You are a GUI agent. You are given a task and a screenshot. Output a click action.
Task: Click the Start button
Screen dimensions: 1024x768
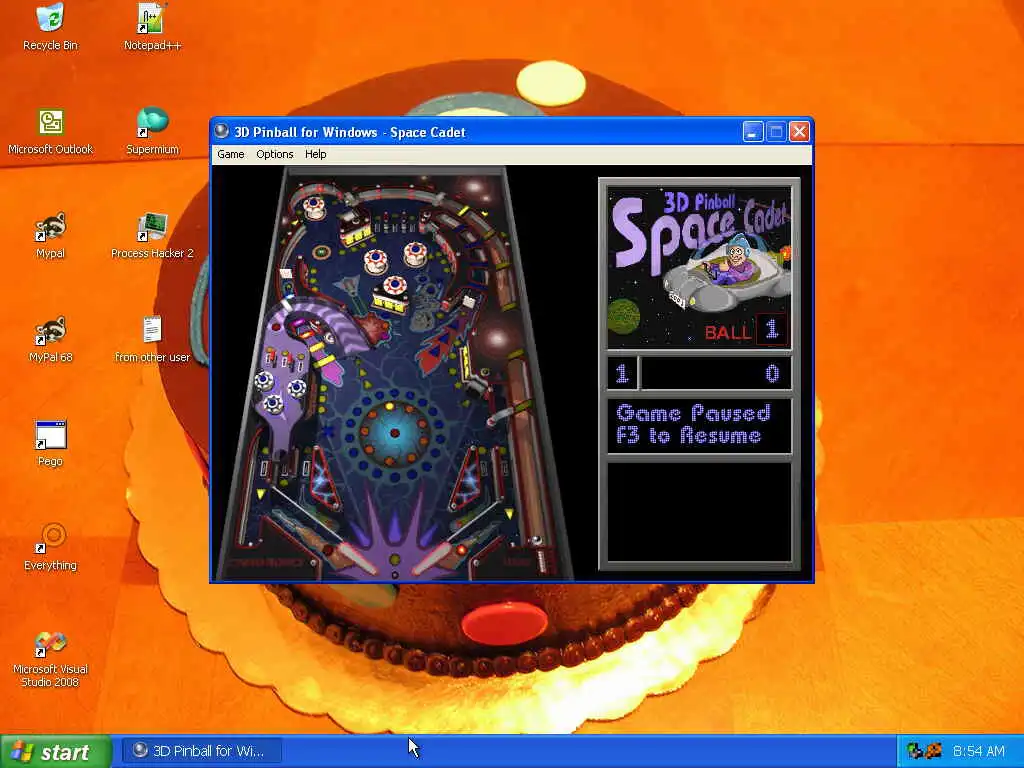point(56,752)
